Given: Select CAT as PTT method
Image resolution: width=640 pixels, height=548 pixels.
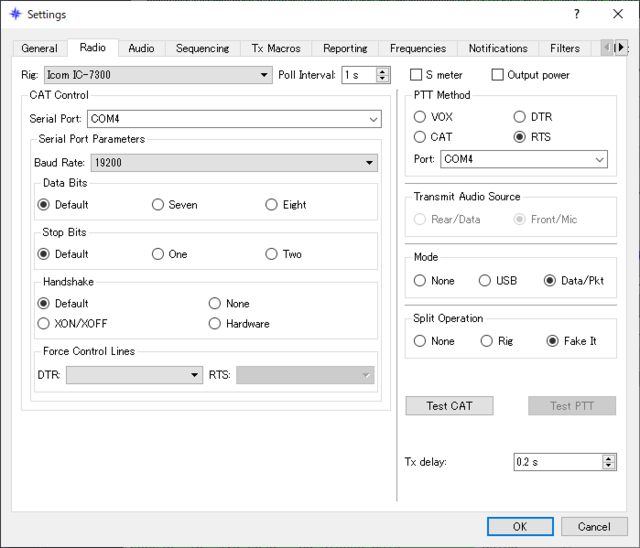Looking at the screenshot, I should (420, 137).
